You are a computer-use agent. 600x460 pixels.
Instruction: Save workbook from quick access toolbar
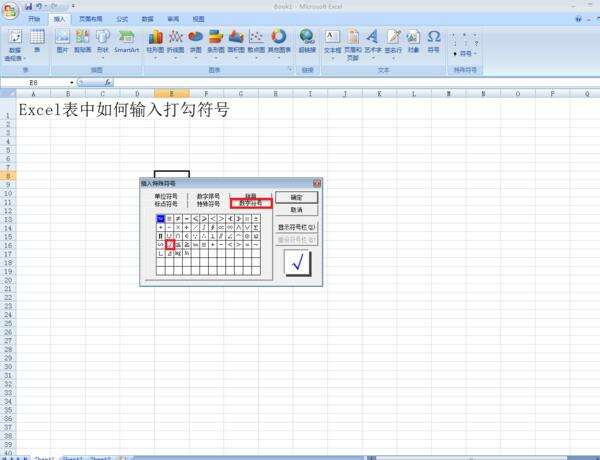29,6
